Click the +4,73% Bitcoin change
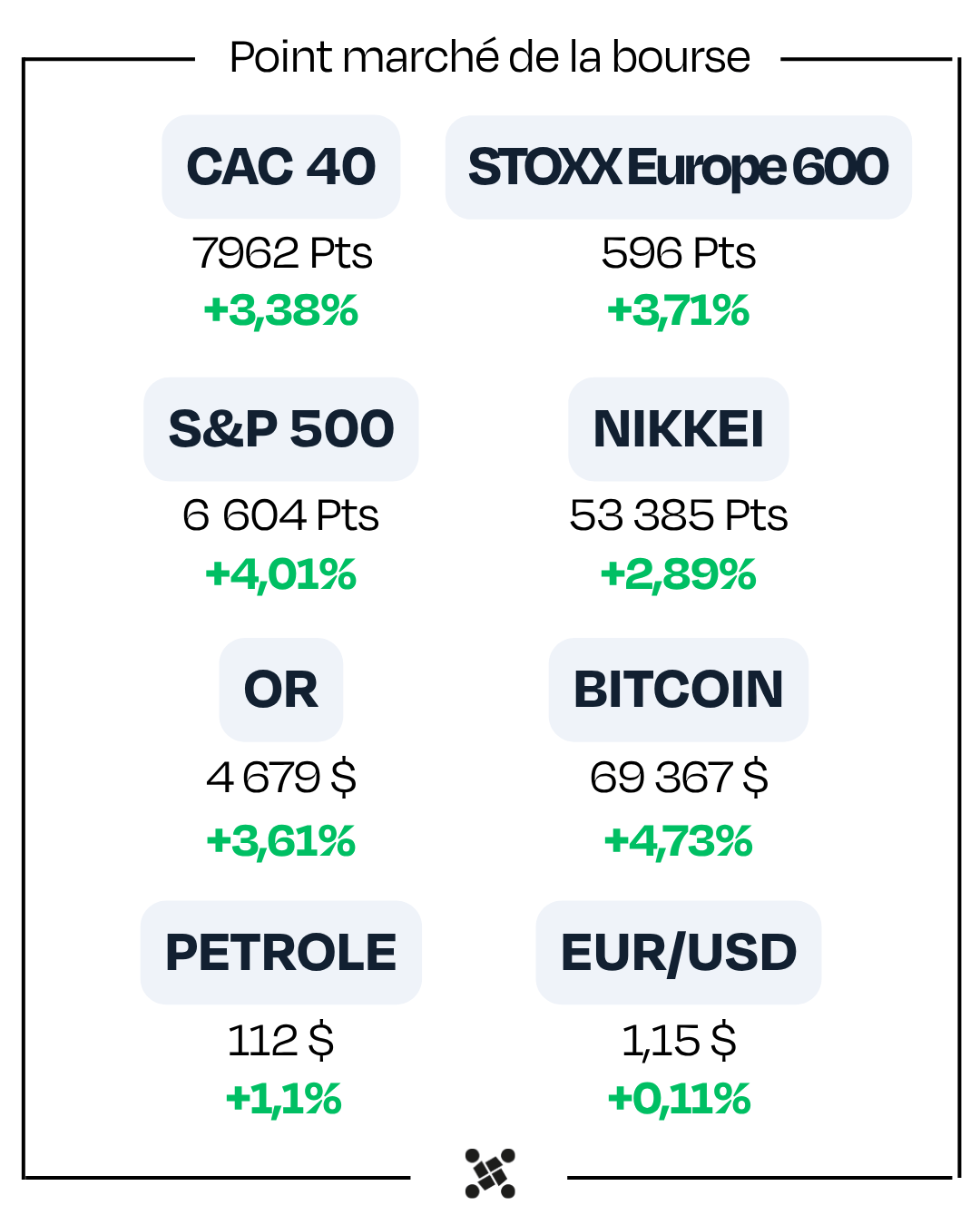The height and width of the screenshot is (1225, 980). point(678,841)
